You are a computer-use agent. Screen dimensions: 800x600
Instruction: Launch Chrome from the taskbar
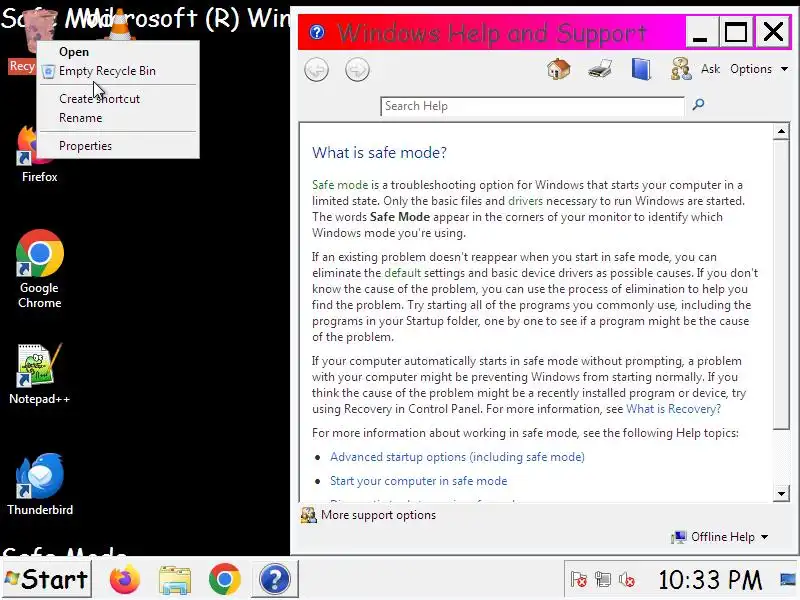tap(224, 580)
